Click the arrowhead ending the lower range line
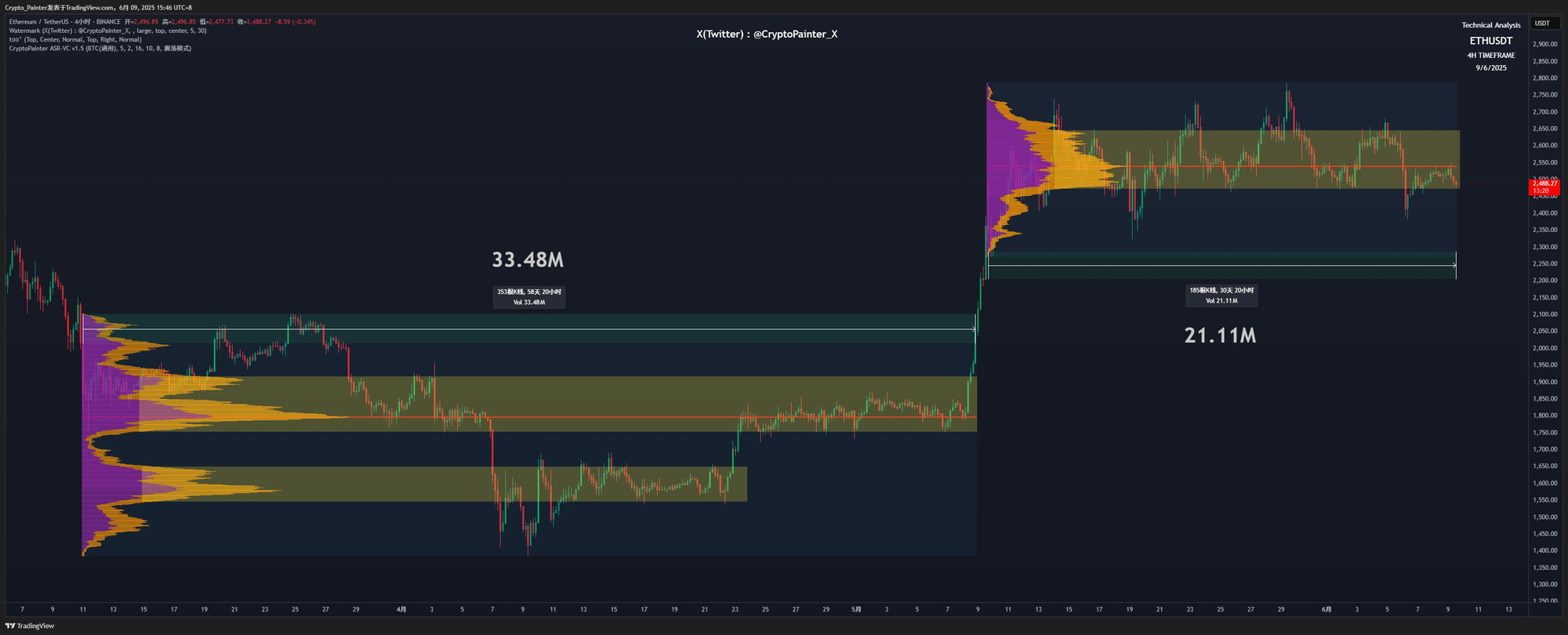 (975, 329)
